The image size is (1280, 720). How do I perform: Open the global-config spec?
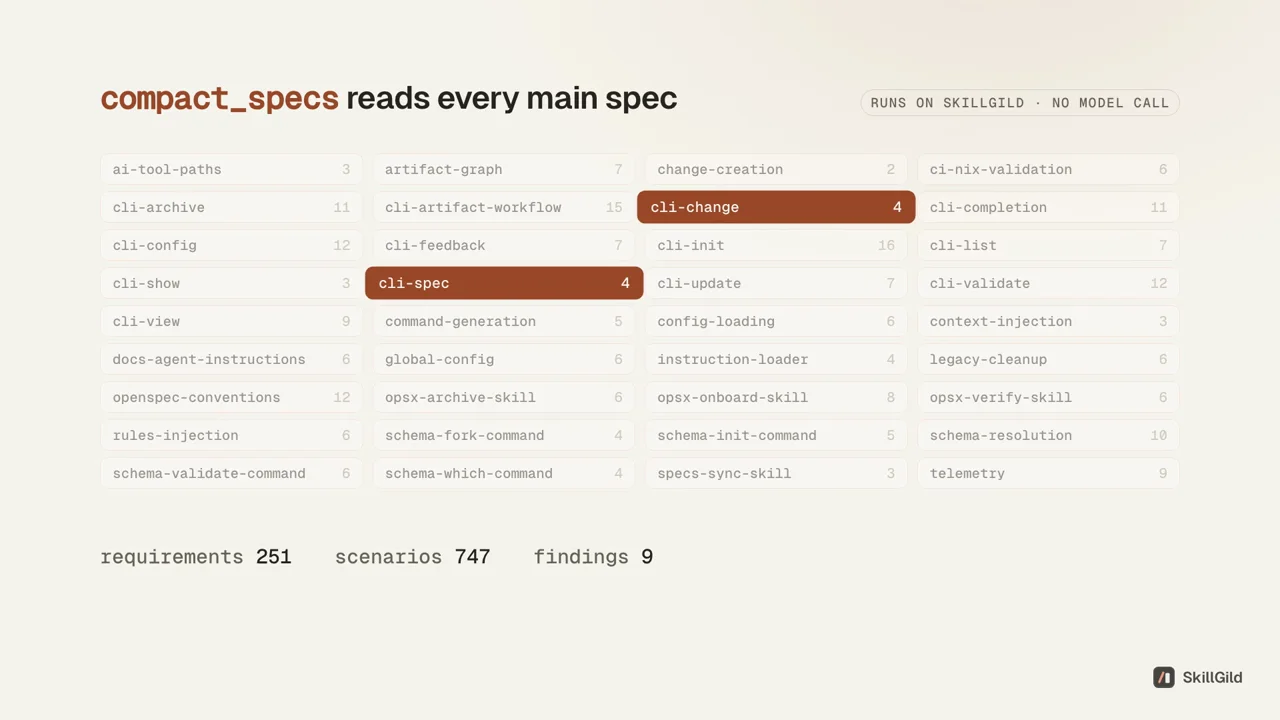(504, 359)
